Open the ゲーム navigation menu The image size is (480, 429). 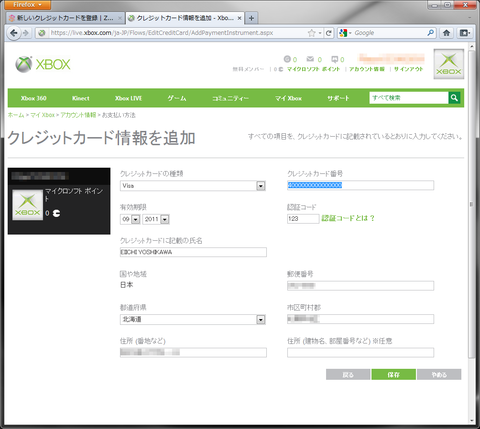177,98
